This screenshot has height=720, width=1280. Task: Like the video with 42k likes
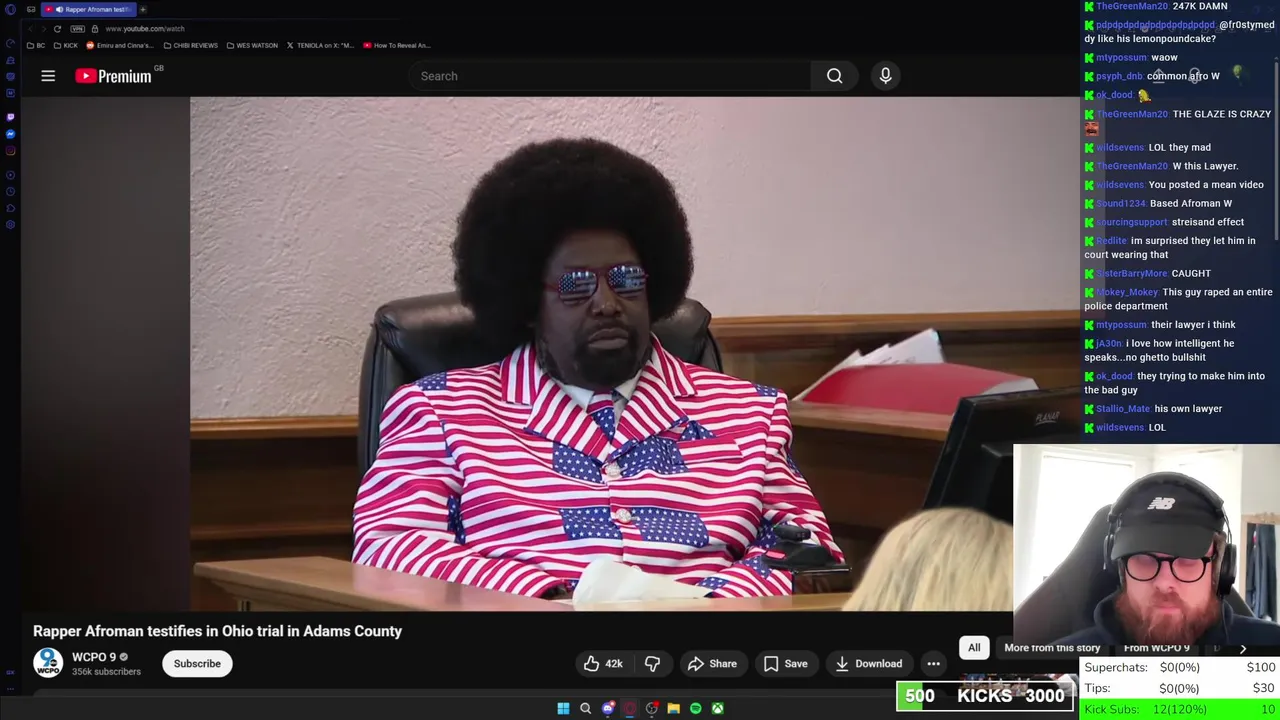pyautogui.click(x=603, y=664)
